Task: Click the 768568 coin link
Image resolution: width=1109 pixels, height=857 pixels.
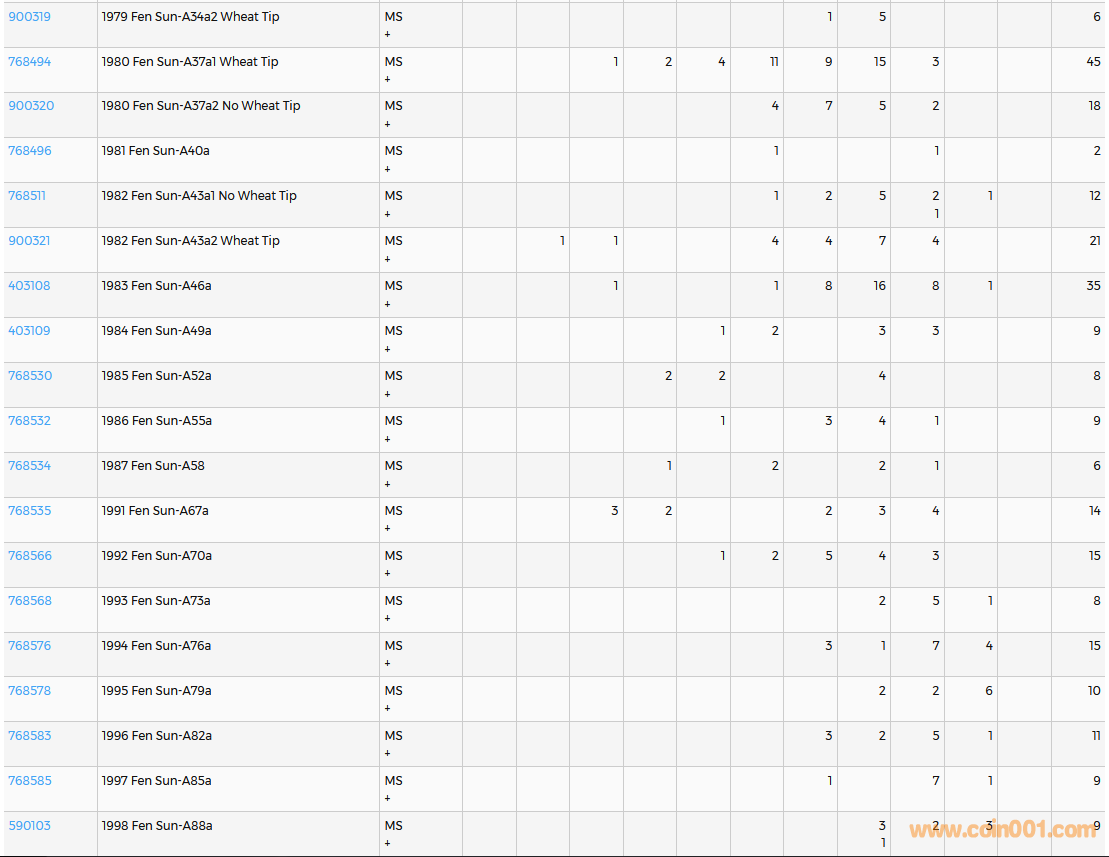Action: point(29,601)
